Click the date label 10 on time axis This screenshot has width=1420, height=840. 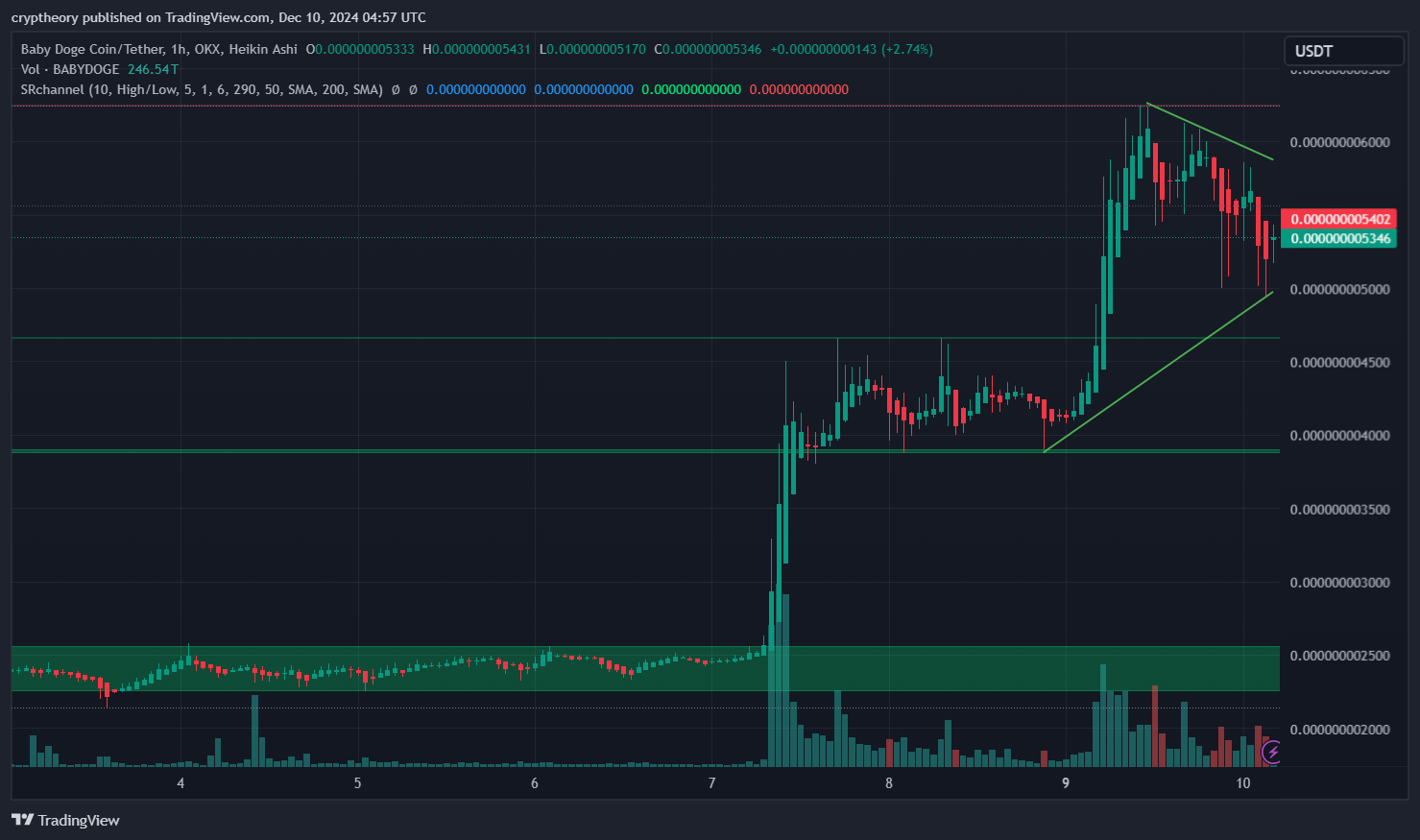1243,783
